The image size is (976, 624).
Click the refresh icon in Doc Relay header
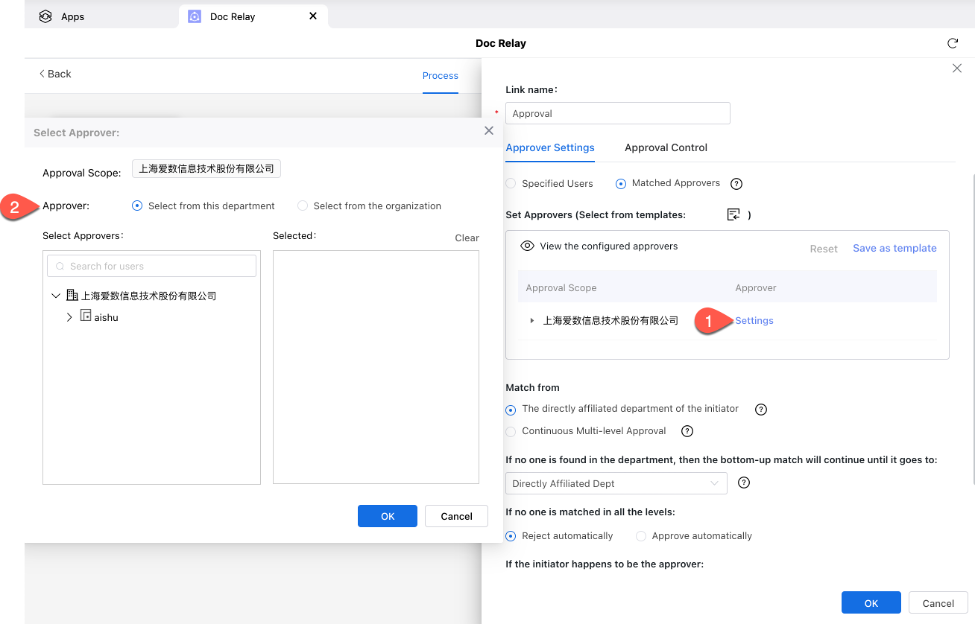coord(952,44)
